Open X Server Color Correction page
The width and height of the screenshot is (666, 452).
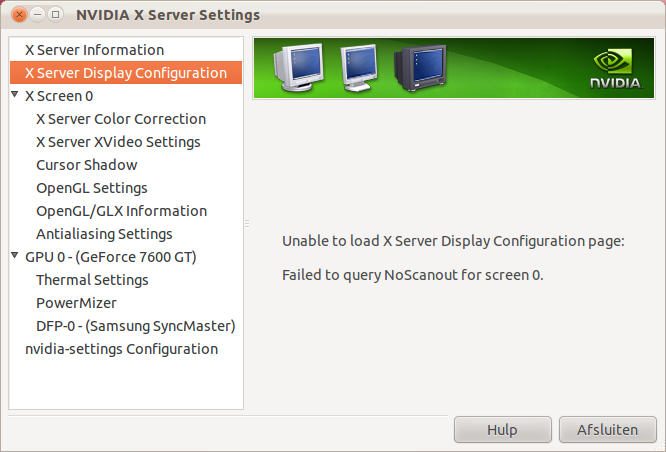tap(120, 119)
